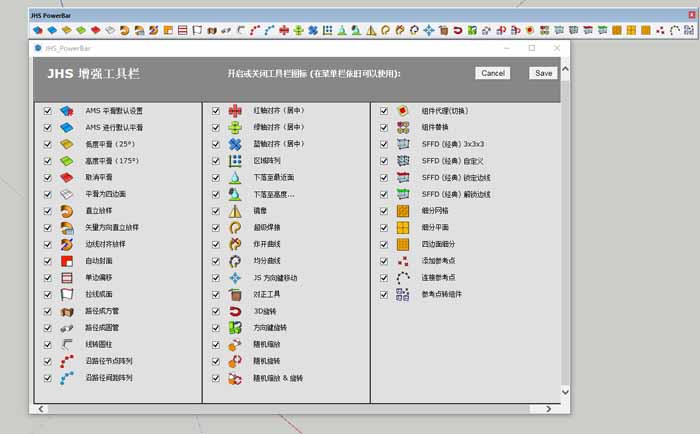Click the 连接参考点 dotted arc icon
Screen dimensions: 700x434
(403, 278)
